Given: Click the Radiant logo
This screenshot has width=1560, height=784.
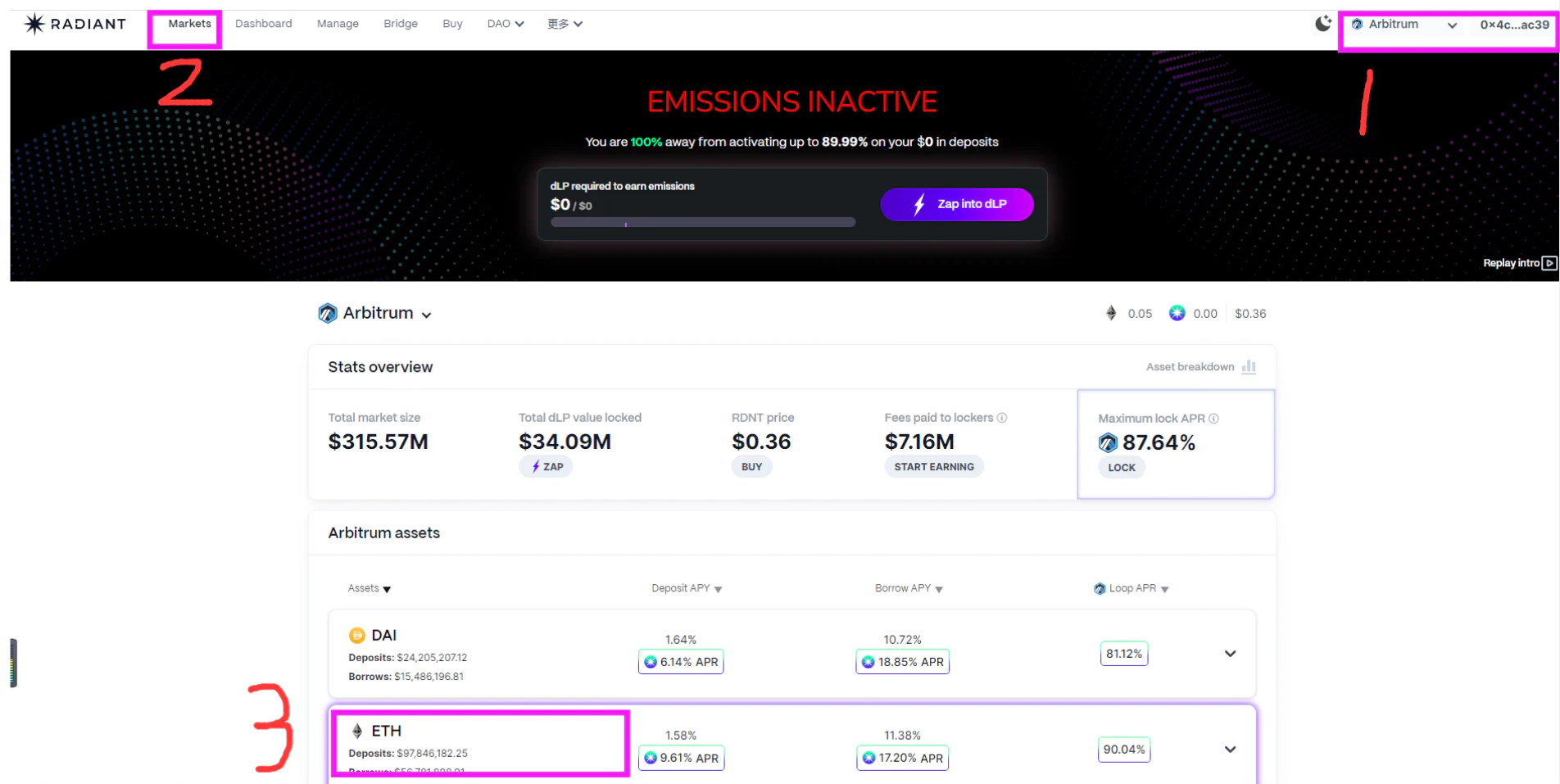Looking at the screenshot, I should tap(75, 24).
